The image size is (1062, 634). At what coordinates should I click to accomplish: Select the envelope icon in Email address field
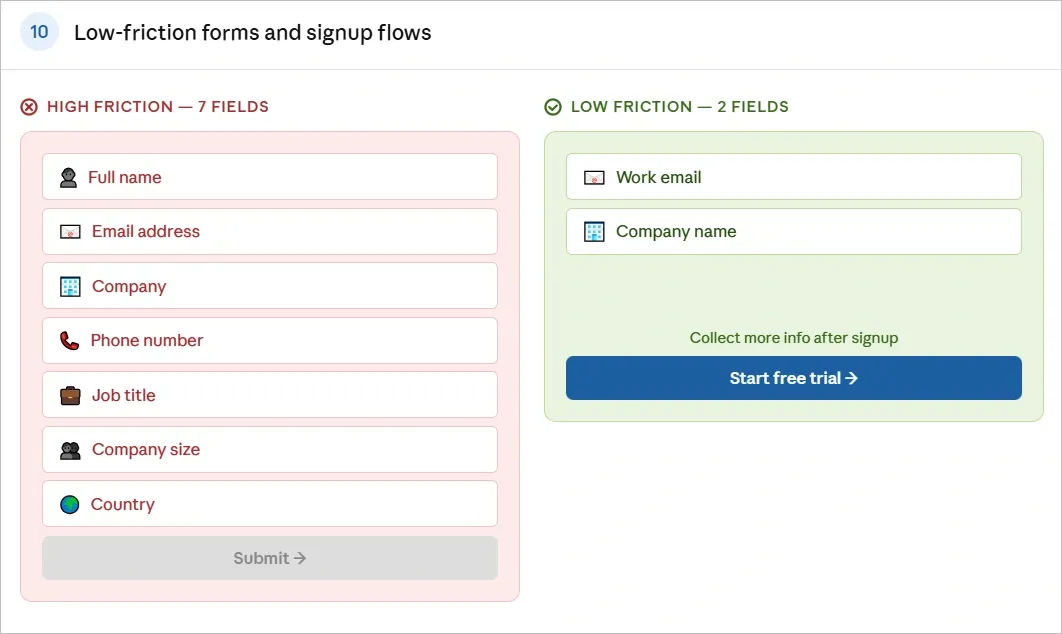(x=68, y=231)
